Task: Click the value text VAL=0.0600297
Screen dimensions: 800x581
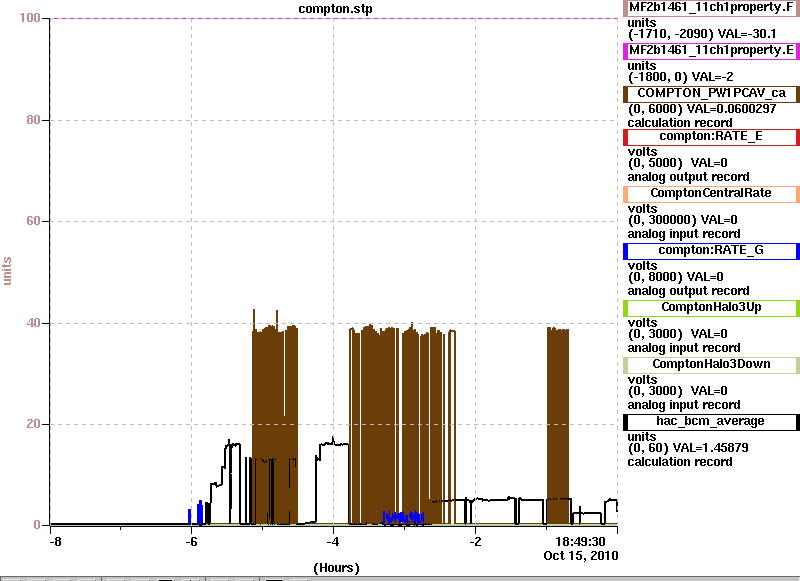Action: (x=732, y=109)
